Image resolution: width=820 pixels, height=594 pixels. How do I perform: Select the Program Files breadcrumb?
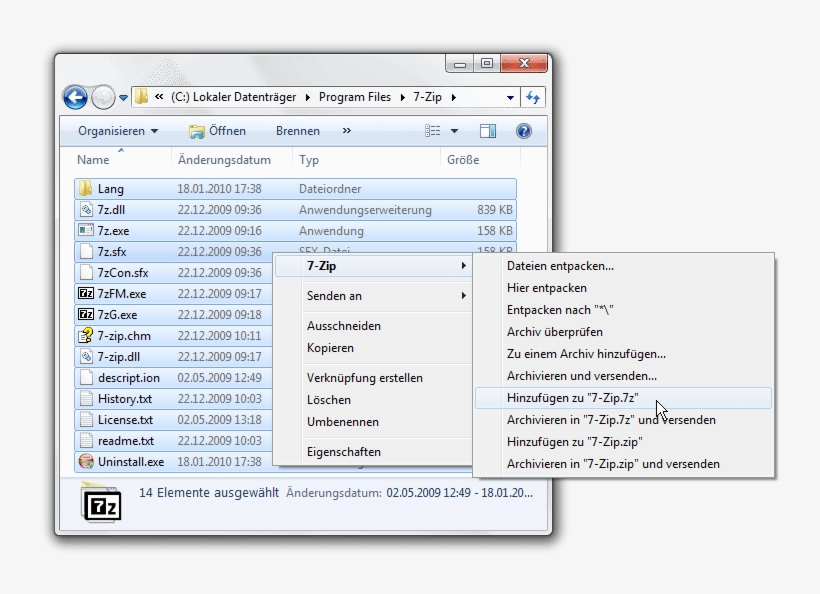click(x=355, y=97)
